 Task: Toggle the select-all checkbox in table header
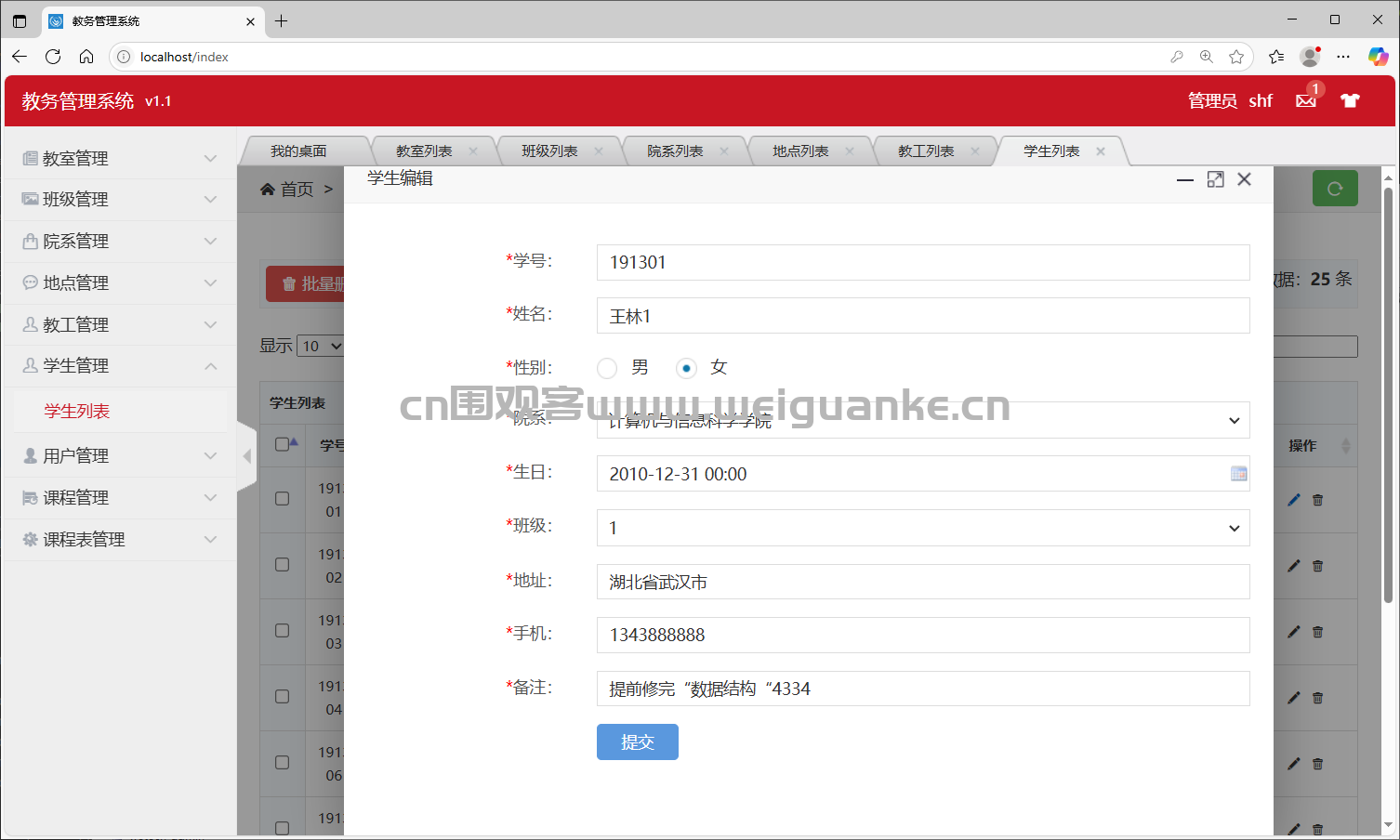(x=282, y=444)
